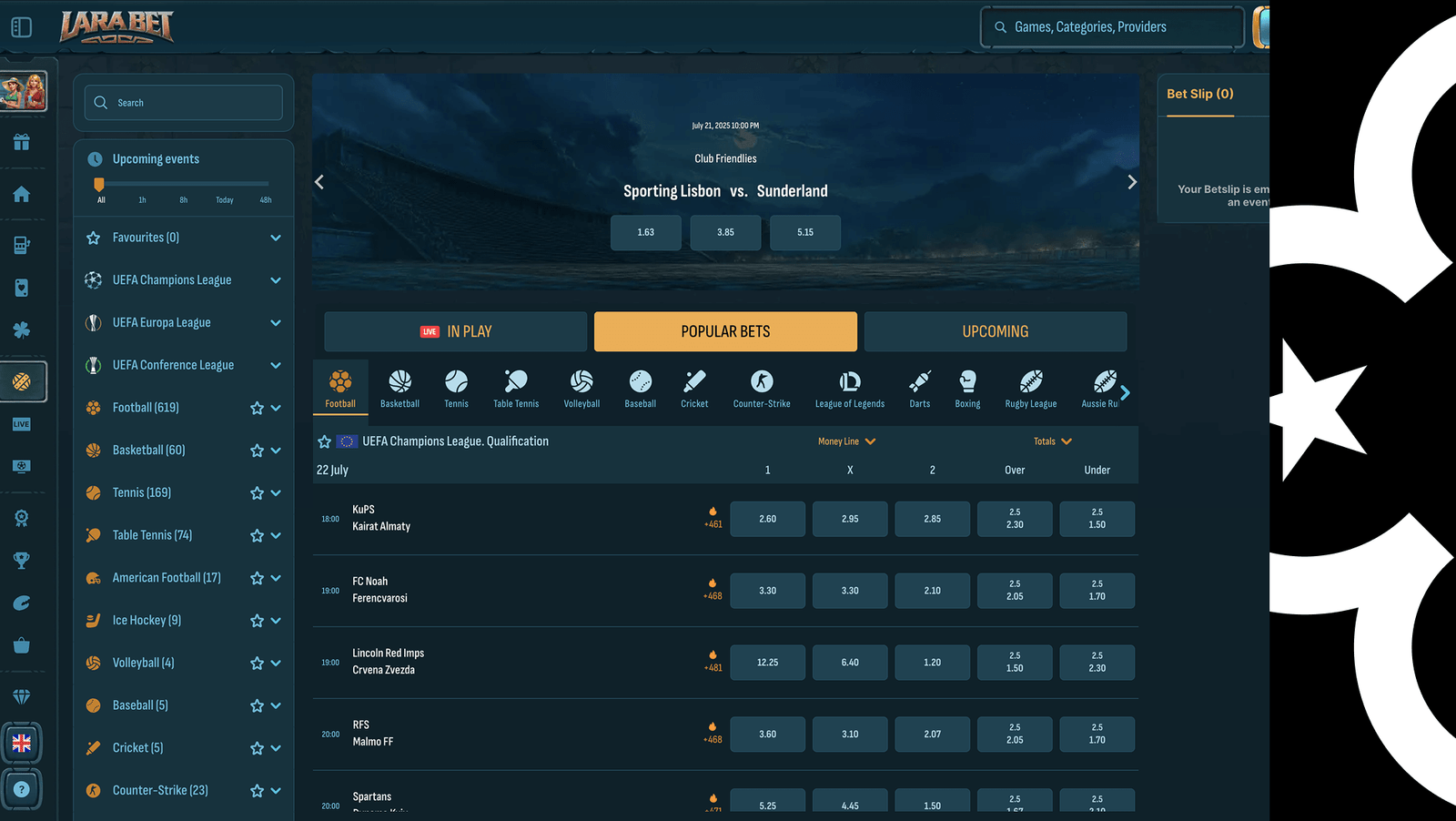Screen dimensions: 1456x821
Task: Star the UEFA Champions League Qualification league
Action: click(324, 441)
